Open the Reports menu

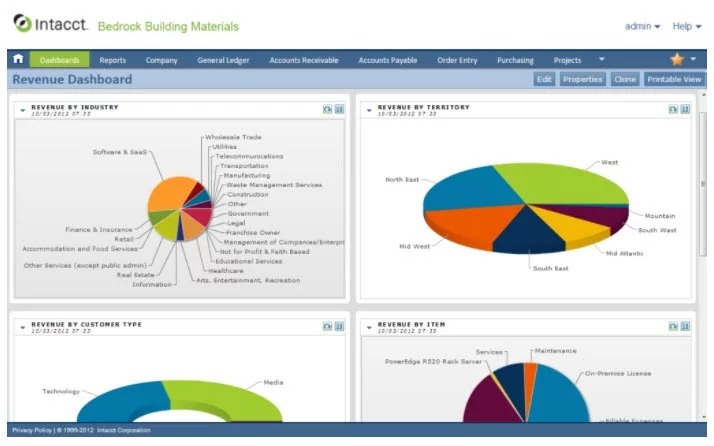point(112,60)
